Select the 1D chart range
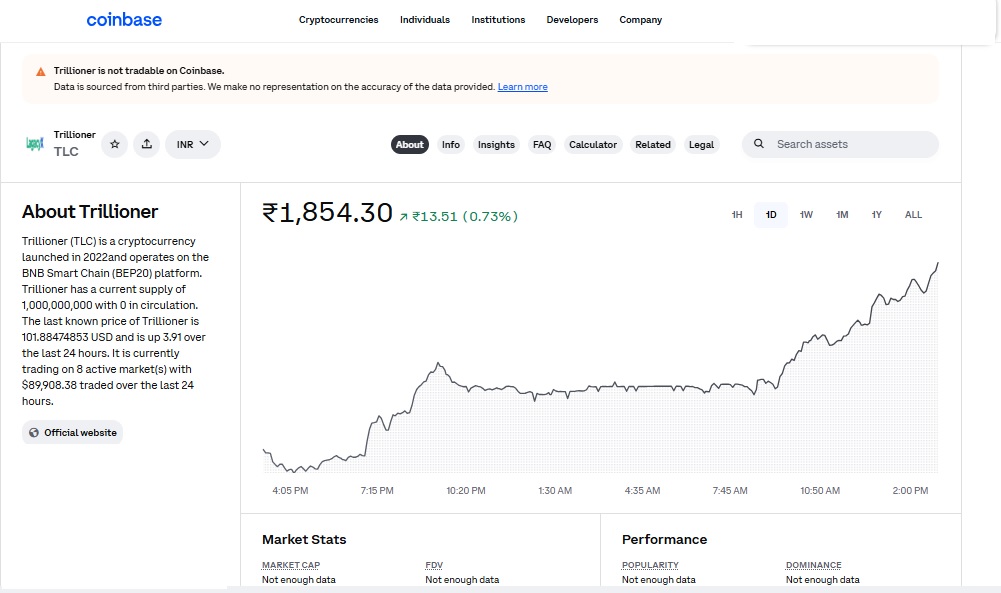Image resolution: width=1001 pixels, height=593 pixels. pos(771,215)
